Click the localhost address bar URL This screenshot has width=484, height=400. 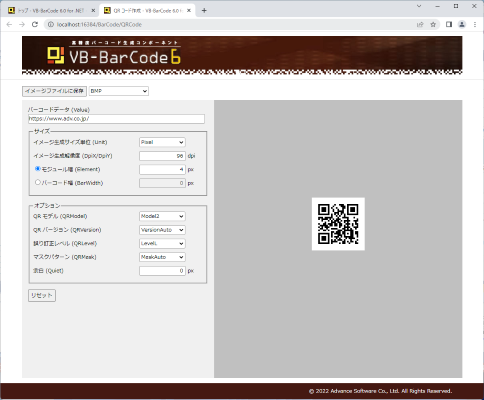point(99,24)
